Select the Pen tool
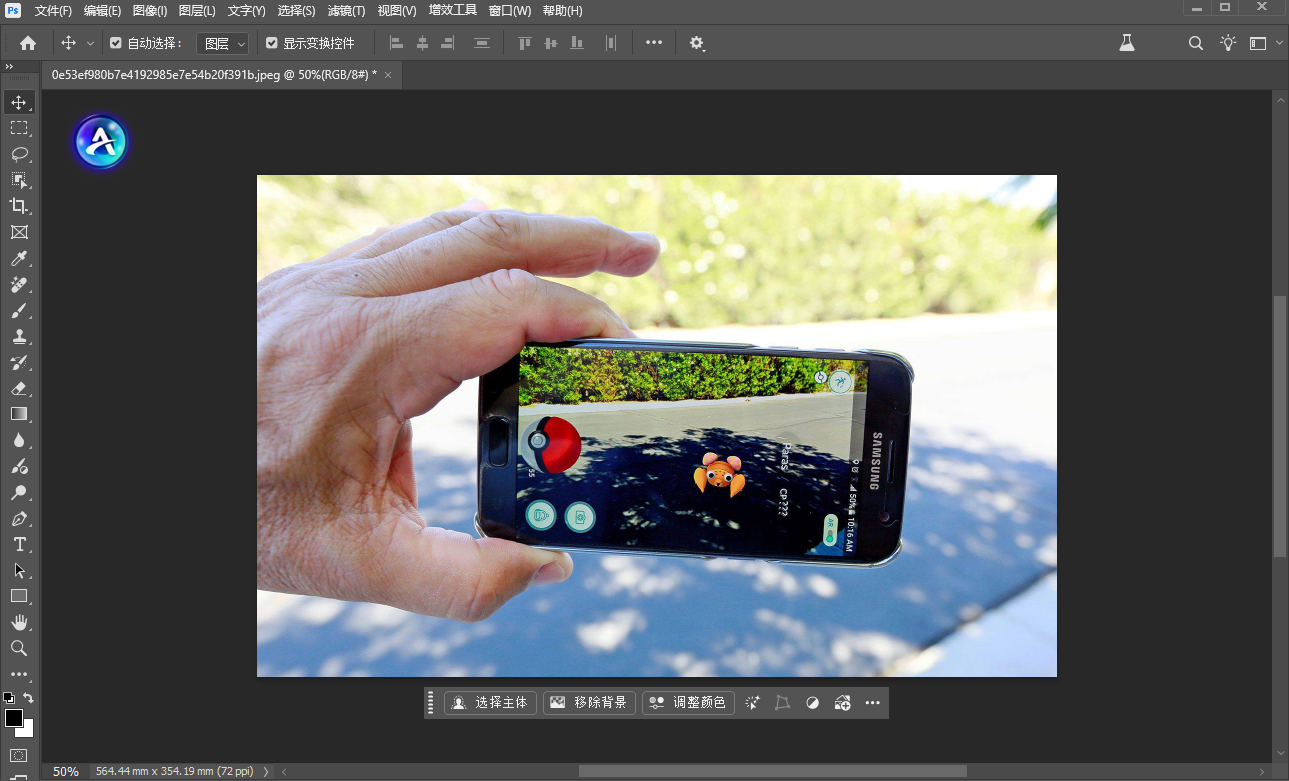1289x781 pixels. [x=18, y=519]
